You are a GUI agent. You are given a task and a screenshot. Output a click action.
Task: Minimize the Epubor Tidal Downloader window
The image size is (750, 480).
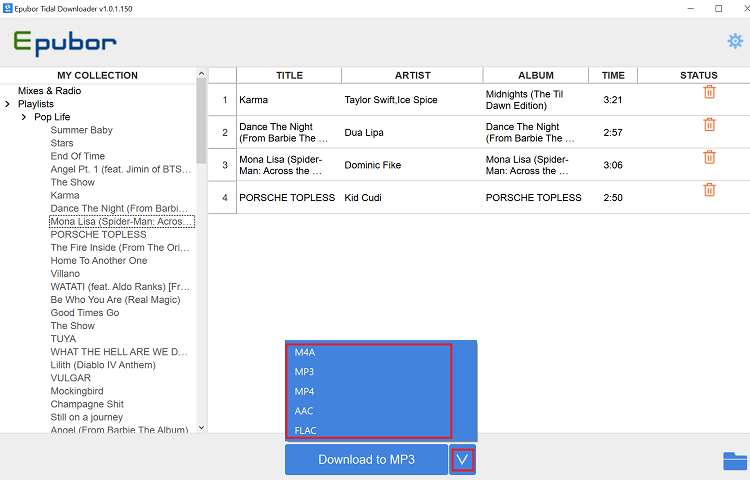coord(691,9)
